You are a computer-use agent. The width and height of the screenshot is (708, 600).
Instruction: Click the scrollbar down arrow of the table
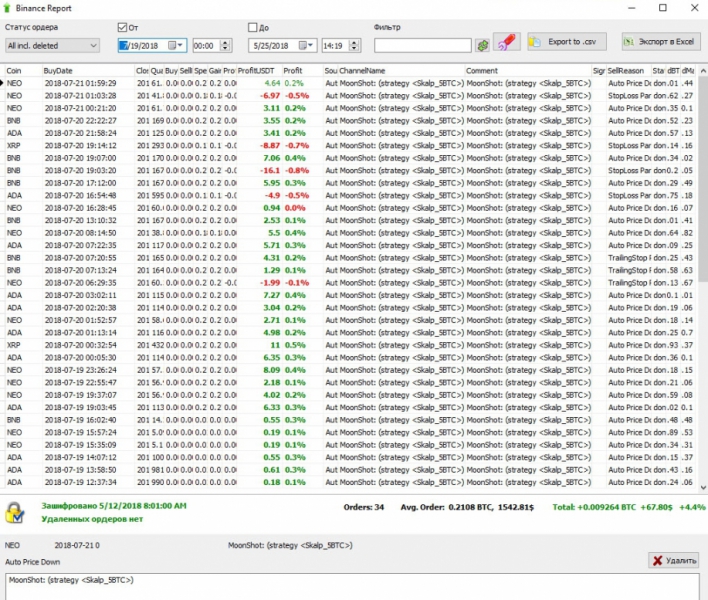pos(703,488)
